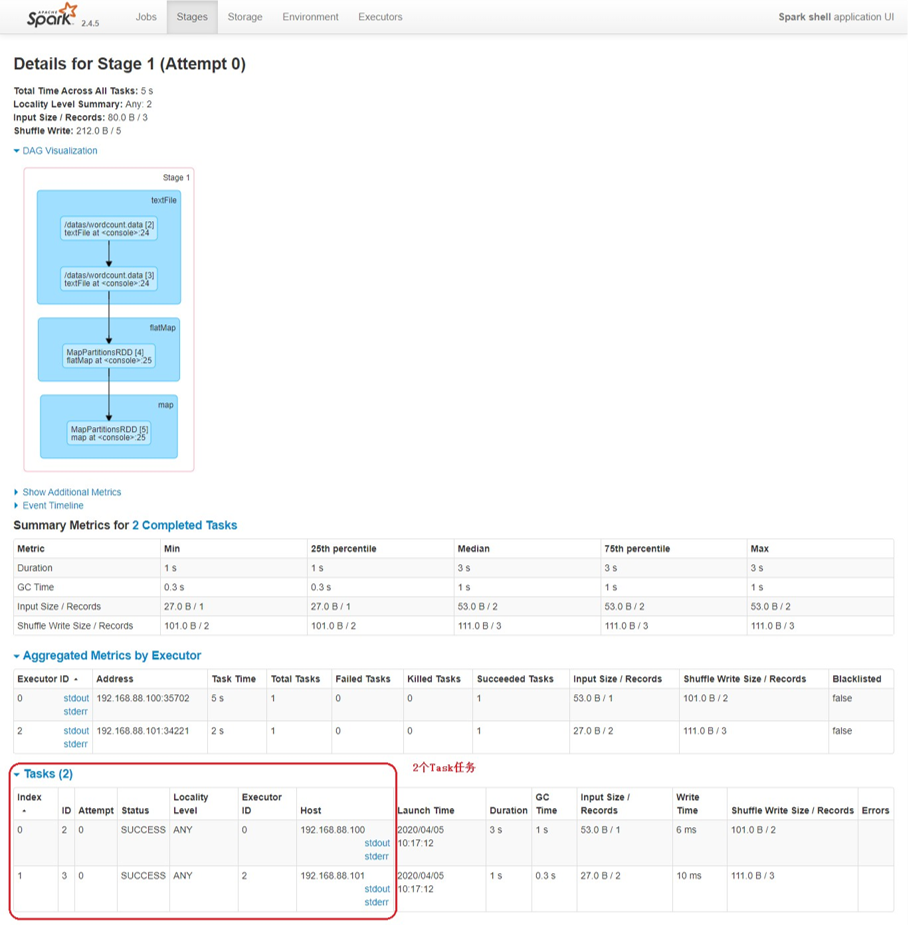Open stderr for task host 192.168.88.100

[376, 856]
